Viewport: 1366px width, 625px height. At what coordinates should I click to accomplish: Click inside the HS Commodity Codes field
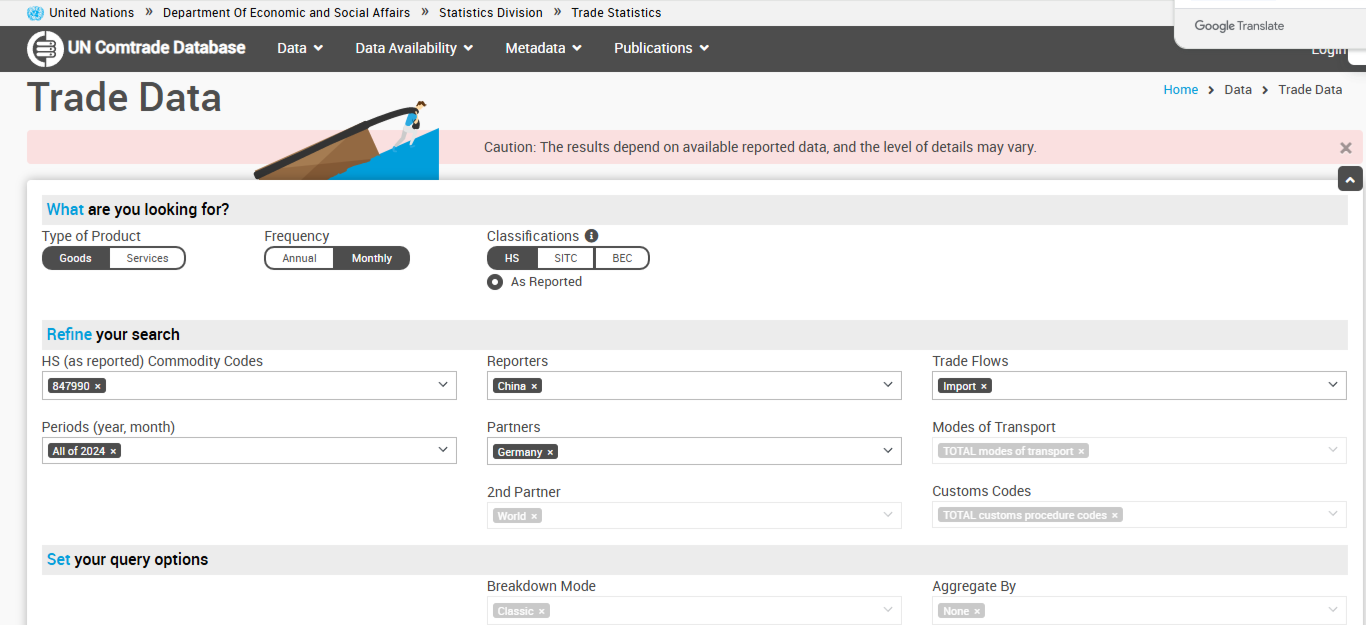(x=249, y=385)
